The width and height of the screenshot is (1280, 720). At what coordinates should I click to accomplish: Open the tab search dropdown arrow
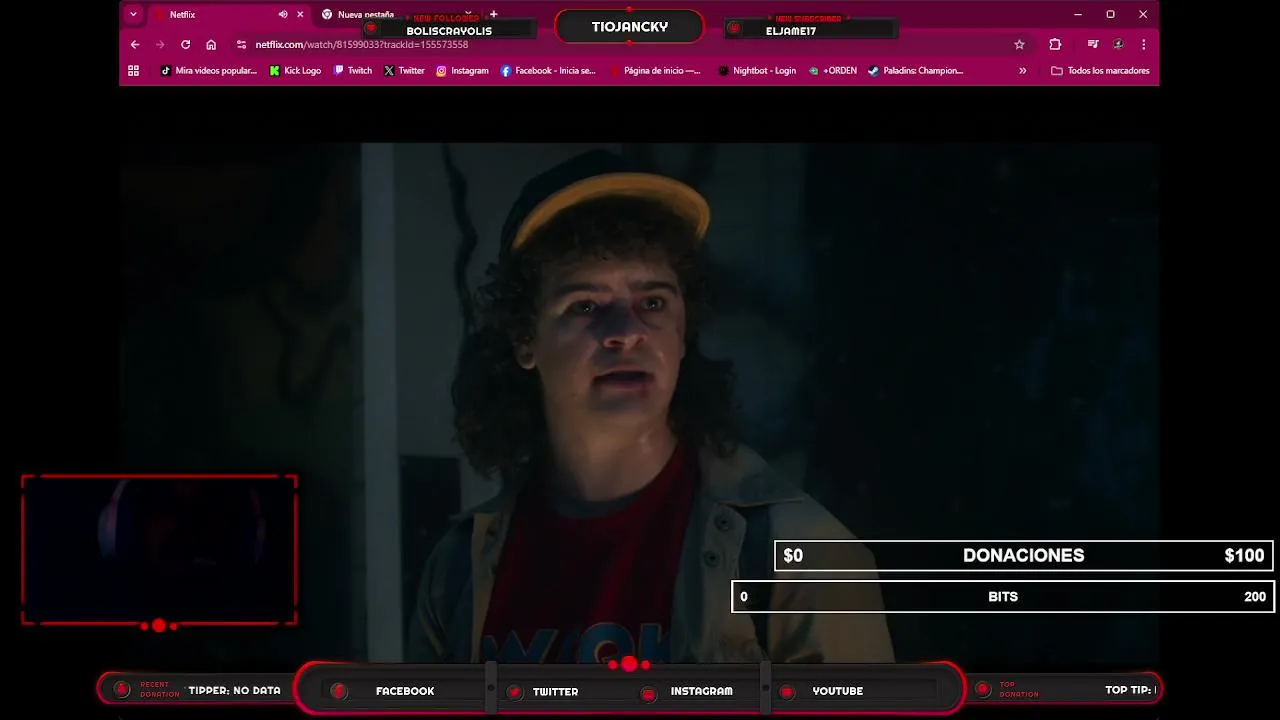(x=133, y=15)
